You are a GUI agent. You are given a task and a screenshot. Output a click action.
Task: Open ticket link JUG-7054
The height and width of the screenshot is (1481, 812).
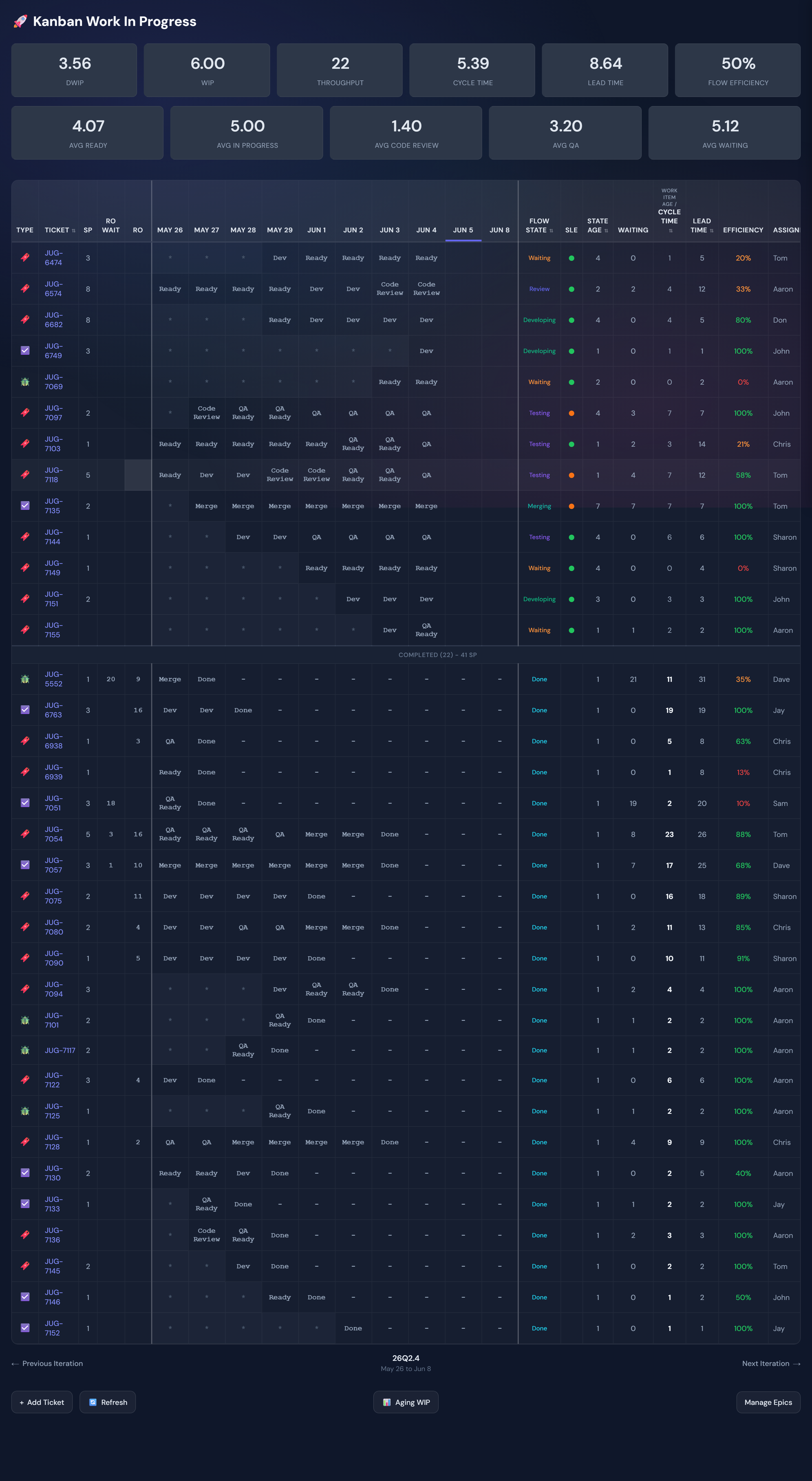click(x=54, y=834)
